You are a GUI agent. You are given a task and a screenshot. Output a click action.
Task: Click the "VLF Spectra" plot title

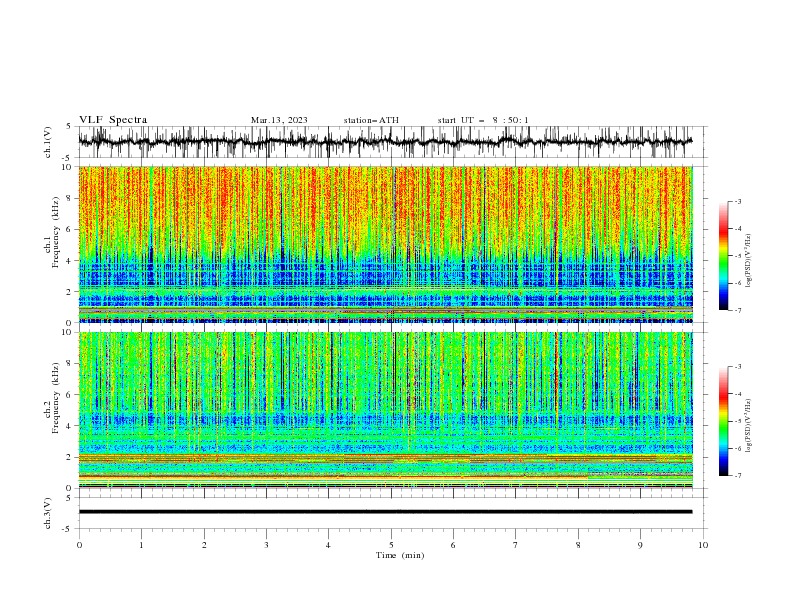tap(113, 120)
